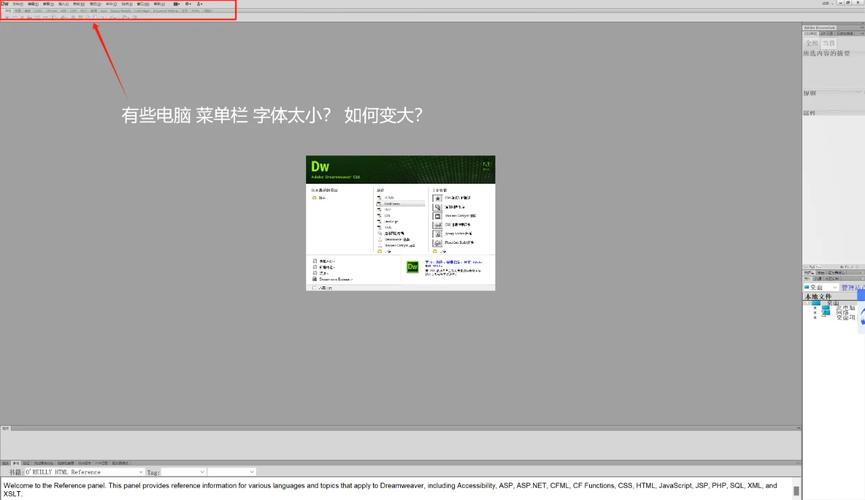
Task: Choose Business Catalyst 站点 in Create New list
Action: (x=399, y=246)
